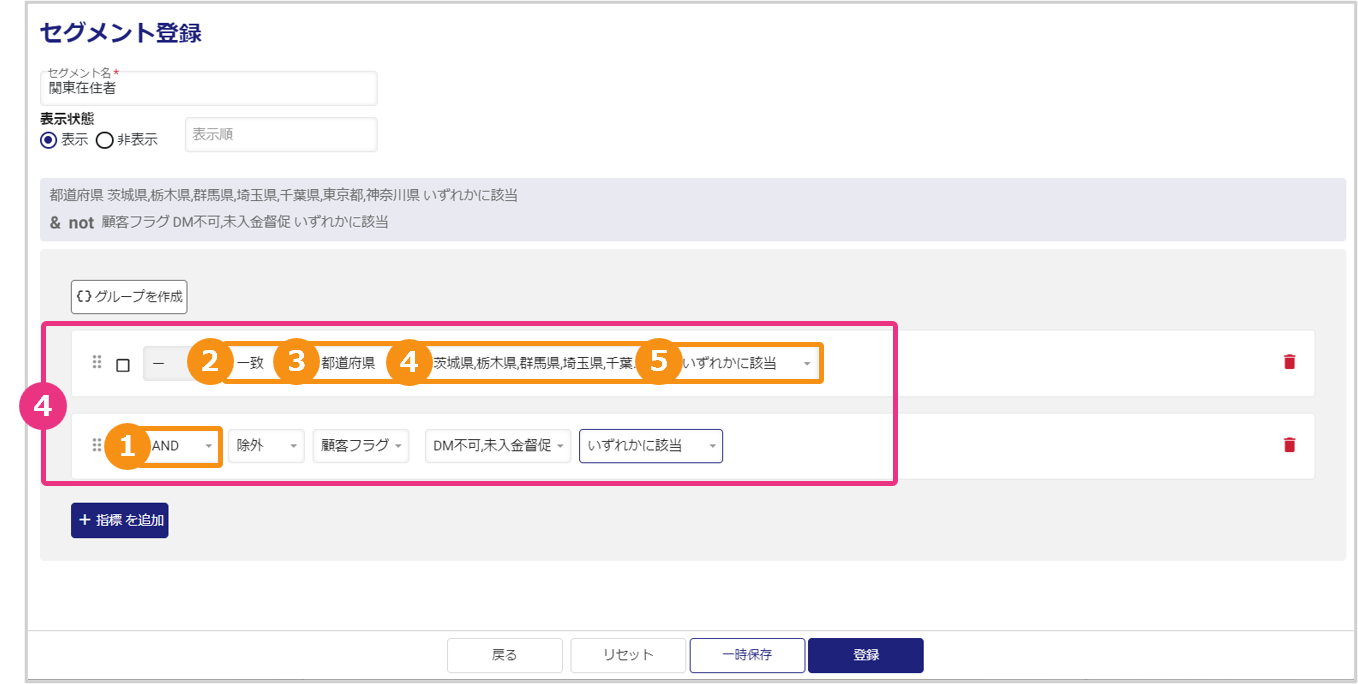Expand the 顧客フラグ dropdown

coord(360,446)
